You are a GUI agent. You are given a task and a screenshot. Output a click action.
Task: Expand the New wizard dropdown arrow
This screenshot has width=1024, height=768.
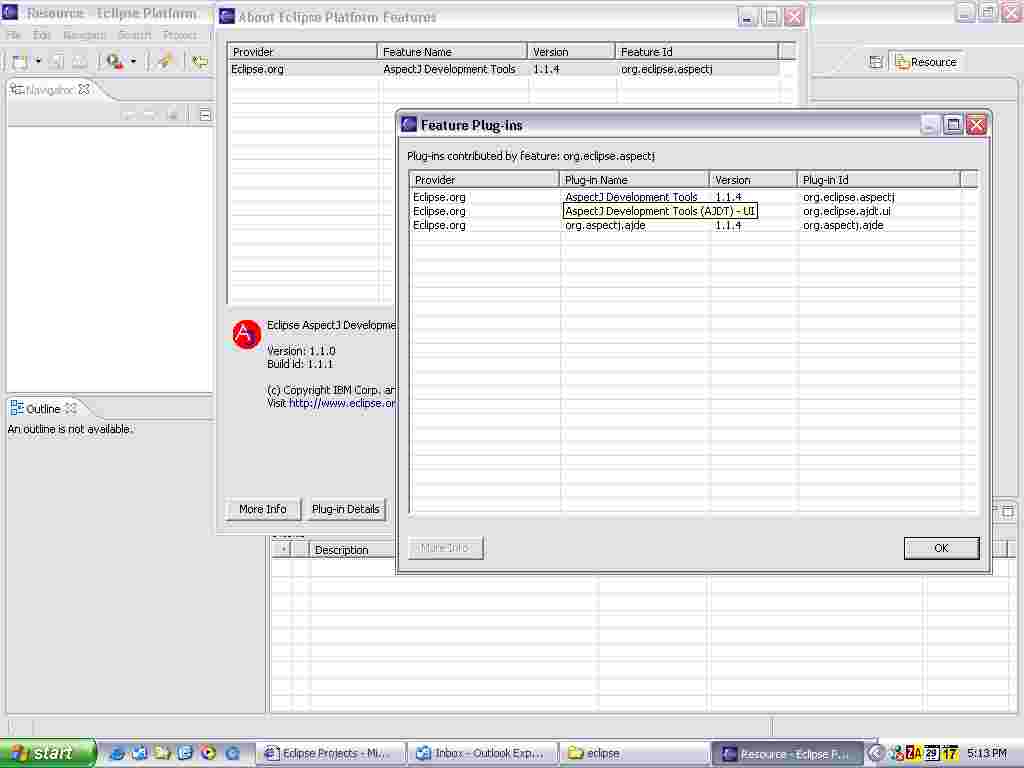coord(39,62)
